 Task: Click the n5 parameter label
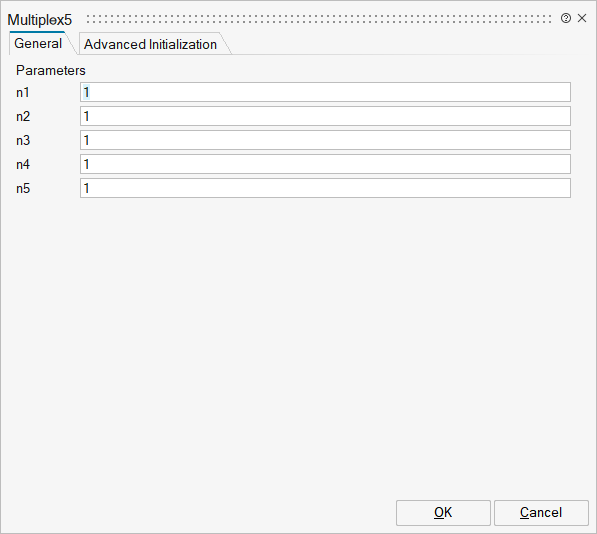(x=23, y=188)
